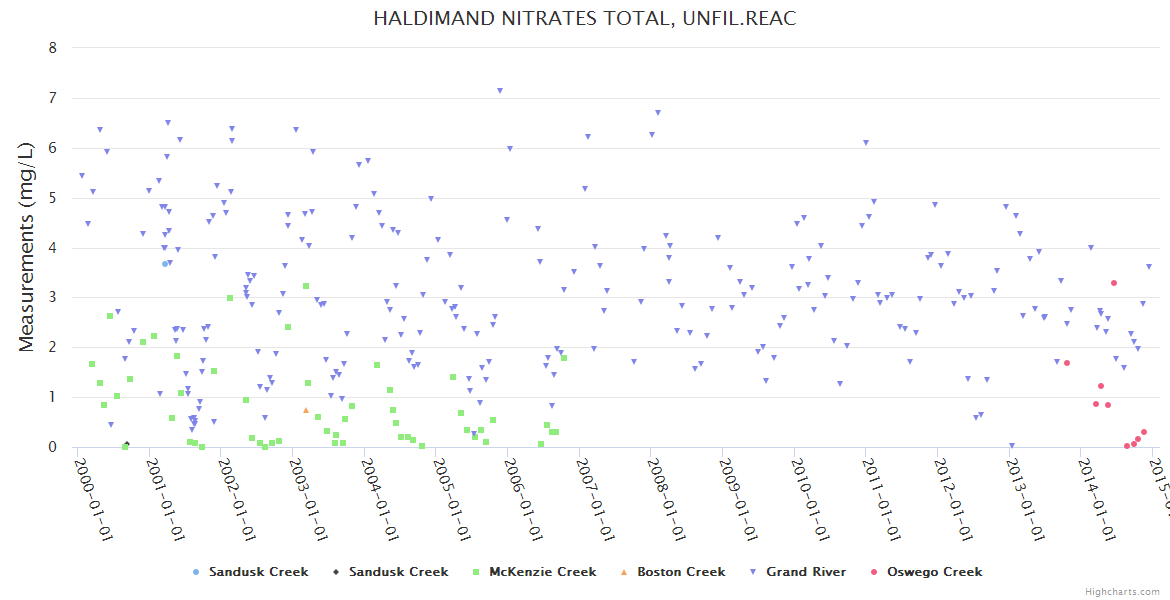Viewport: 1170px width, 600px height.
Task: Select the highest Grand River point above 7
Action: tap(500, 91)
